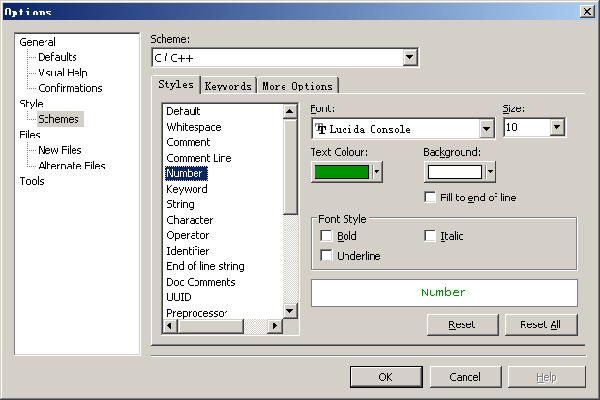Open the Scheme dropdown list
600x400 pixels.
[x=409, y=58]
